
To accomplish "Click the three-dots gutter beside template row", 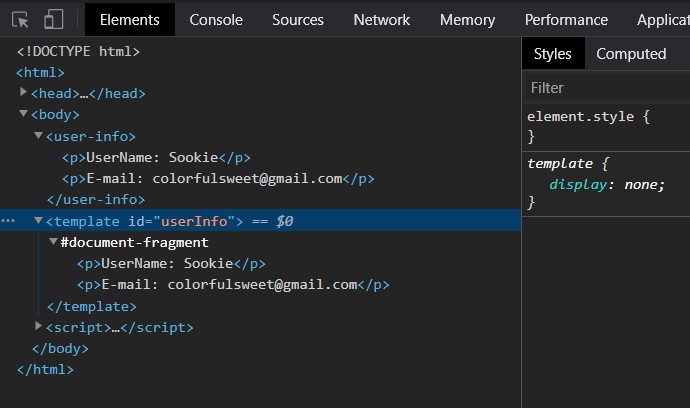I will pos(8,221).
